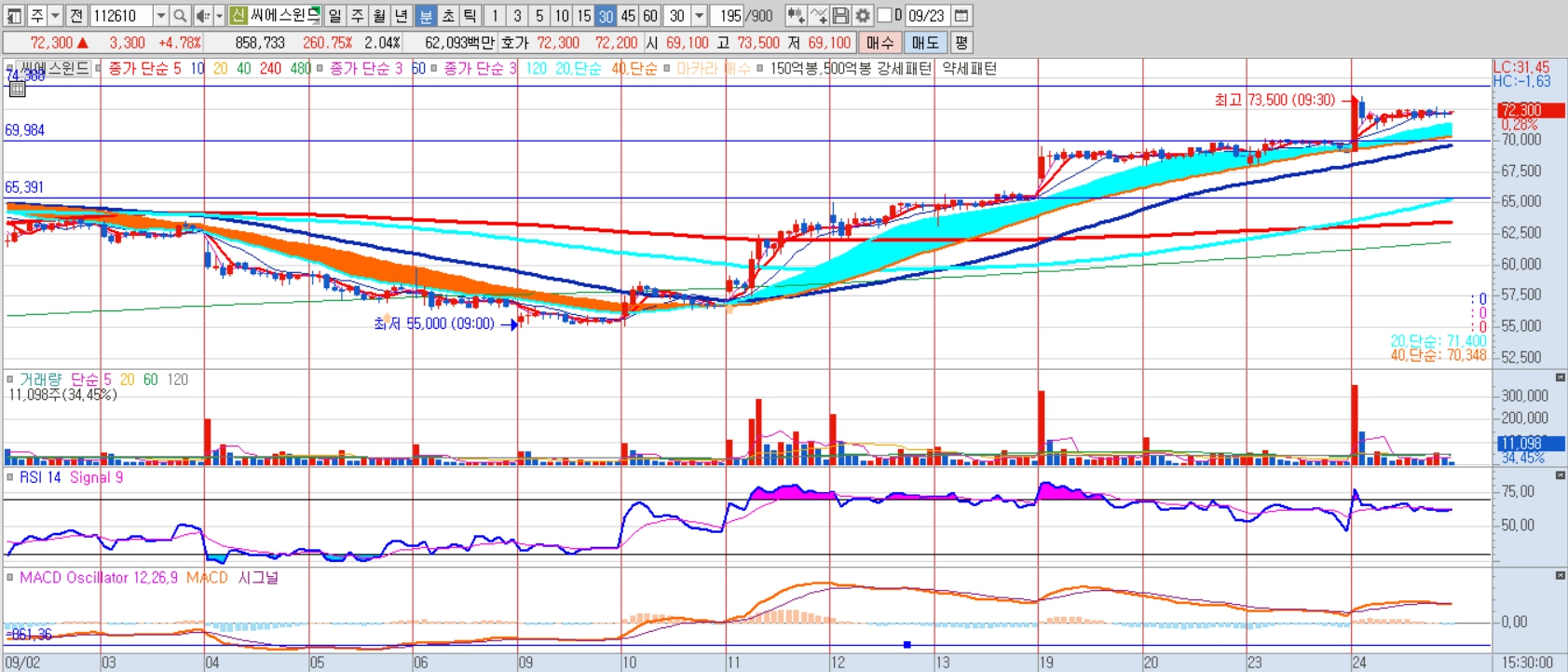Set 60-minute interval
1568x672 pixels.
(x=651, y=16)
